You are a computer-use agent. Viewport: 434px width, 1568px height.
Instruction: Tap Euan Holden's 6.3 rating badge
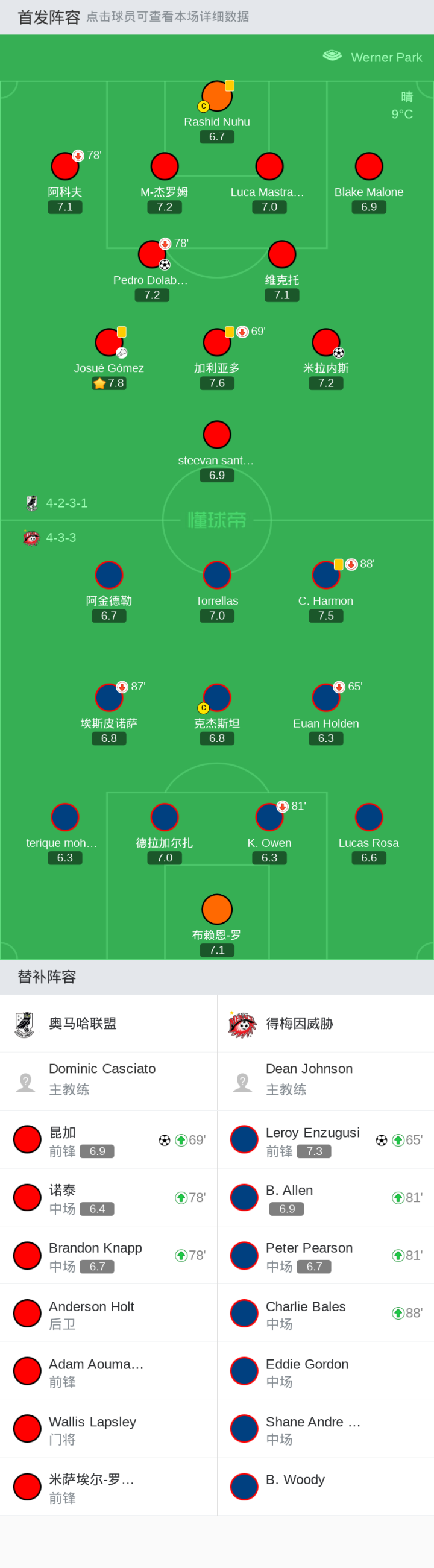pos(325,738)
